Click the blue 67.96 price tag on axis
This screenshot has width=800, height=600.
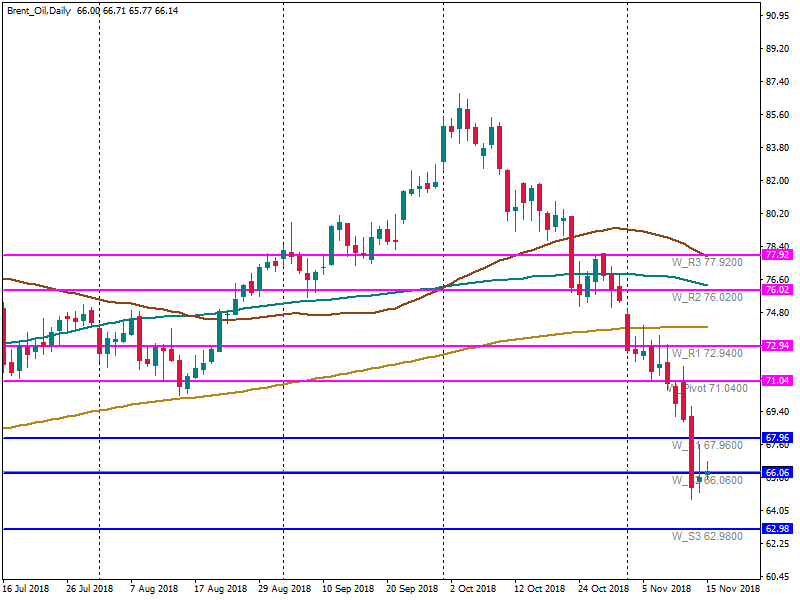click(777, 438)
